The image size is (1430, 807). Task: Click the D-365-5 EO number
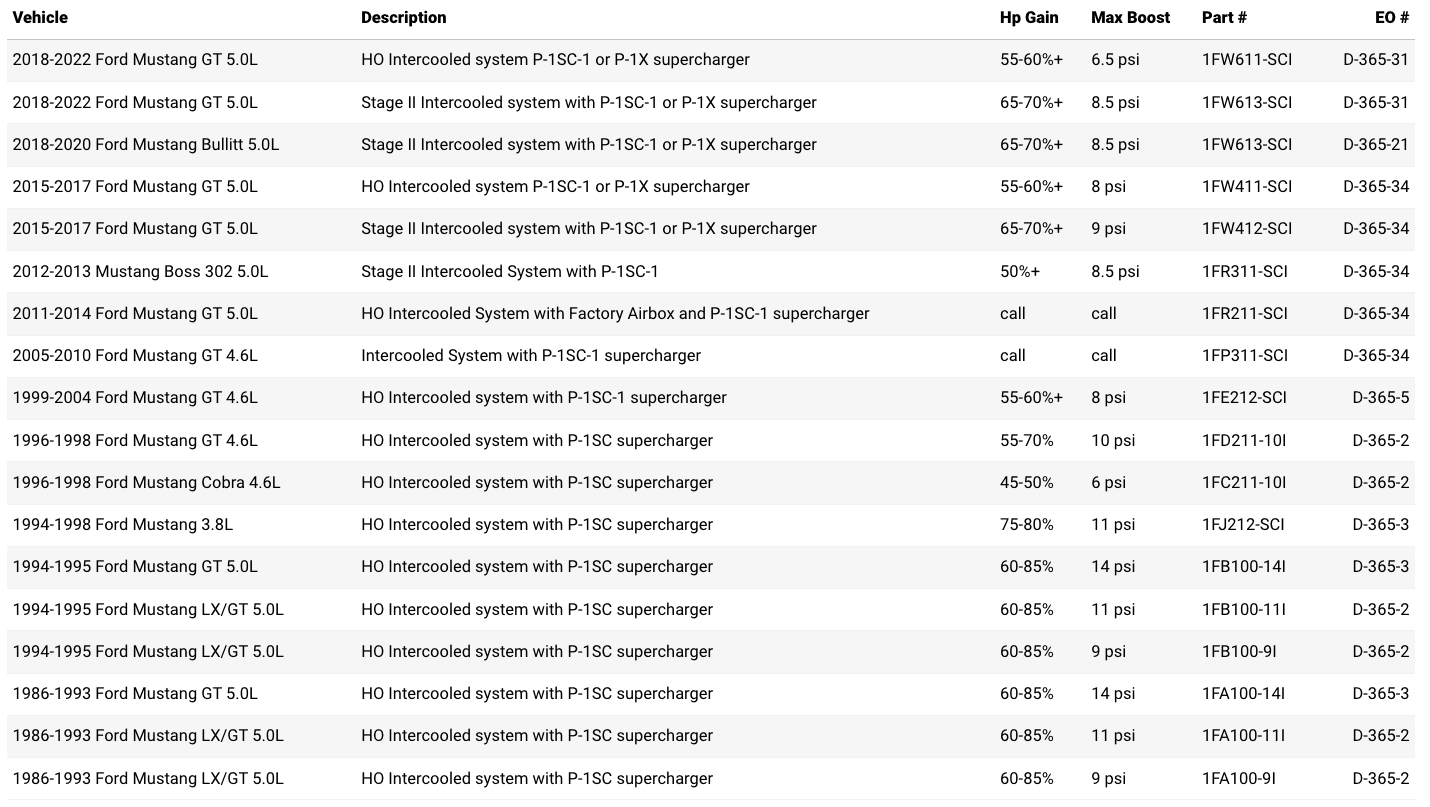pyautogui.click(x=1380, y=397)
